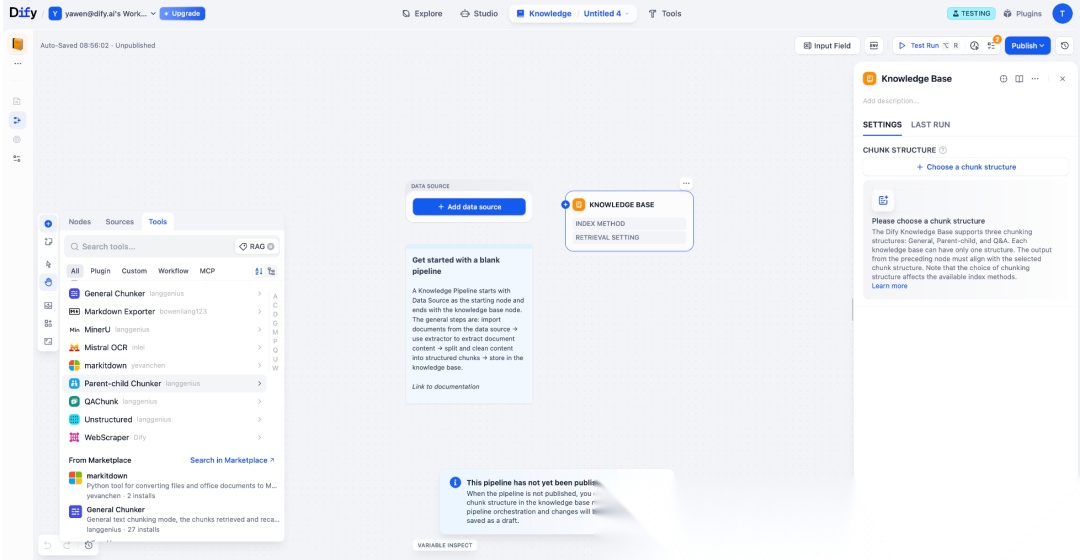The image size is (1080, 560).
Task: Click the Dify logo
Action: click(23, 13)
